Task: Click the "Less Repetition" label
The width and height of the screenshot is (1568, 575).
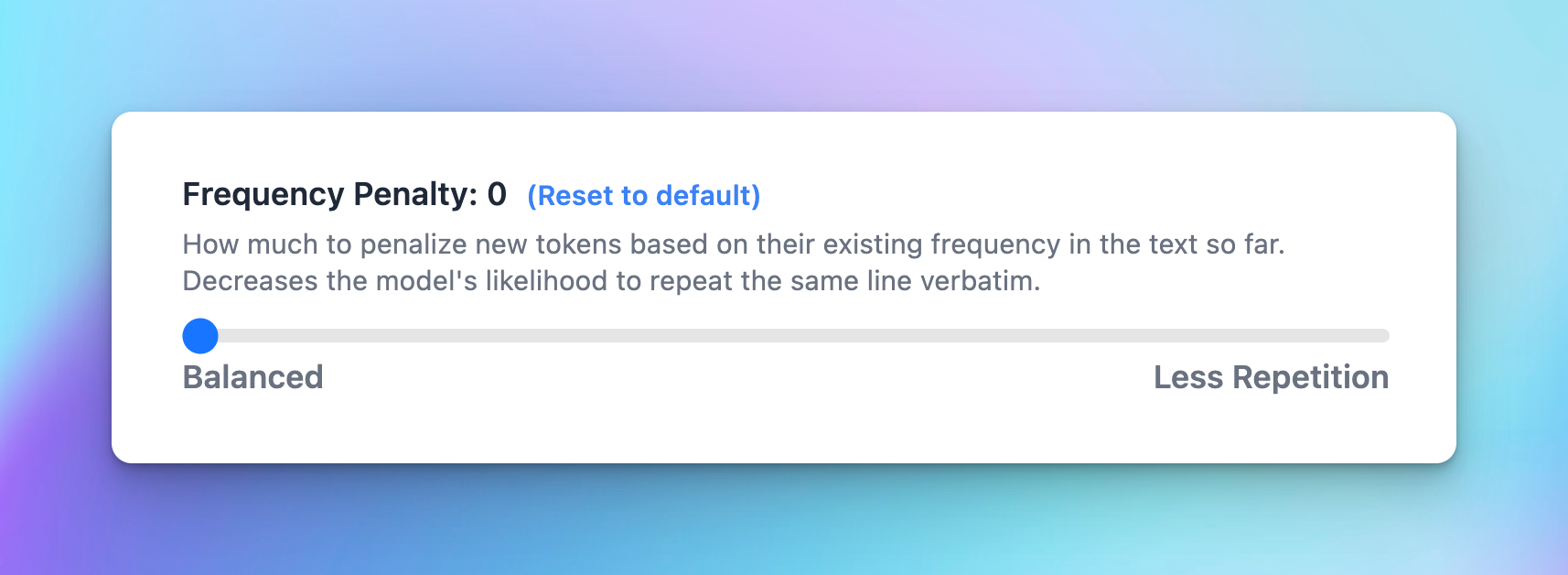Action: click(x=1271, y=376)
